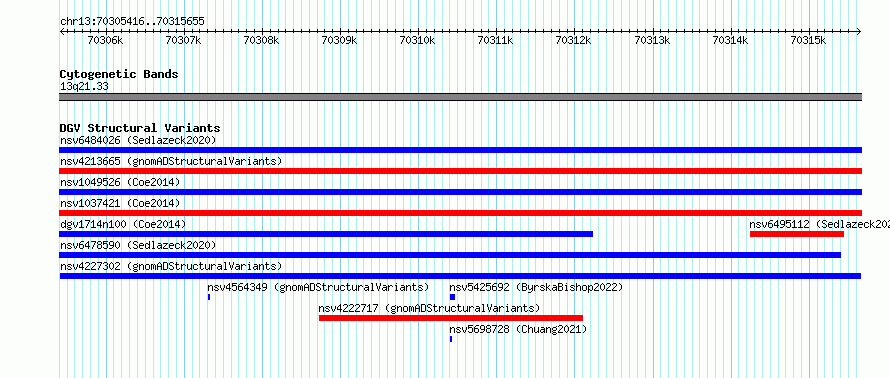Click the nsv6478590 (Sedlazeck2020) label

pyautogui.click(x=138, y=245)
